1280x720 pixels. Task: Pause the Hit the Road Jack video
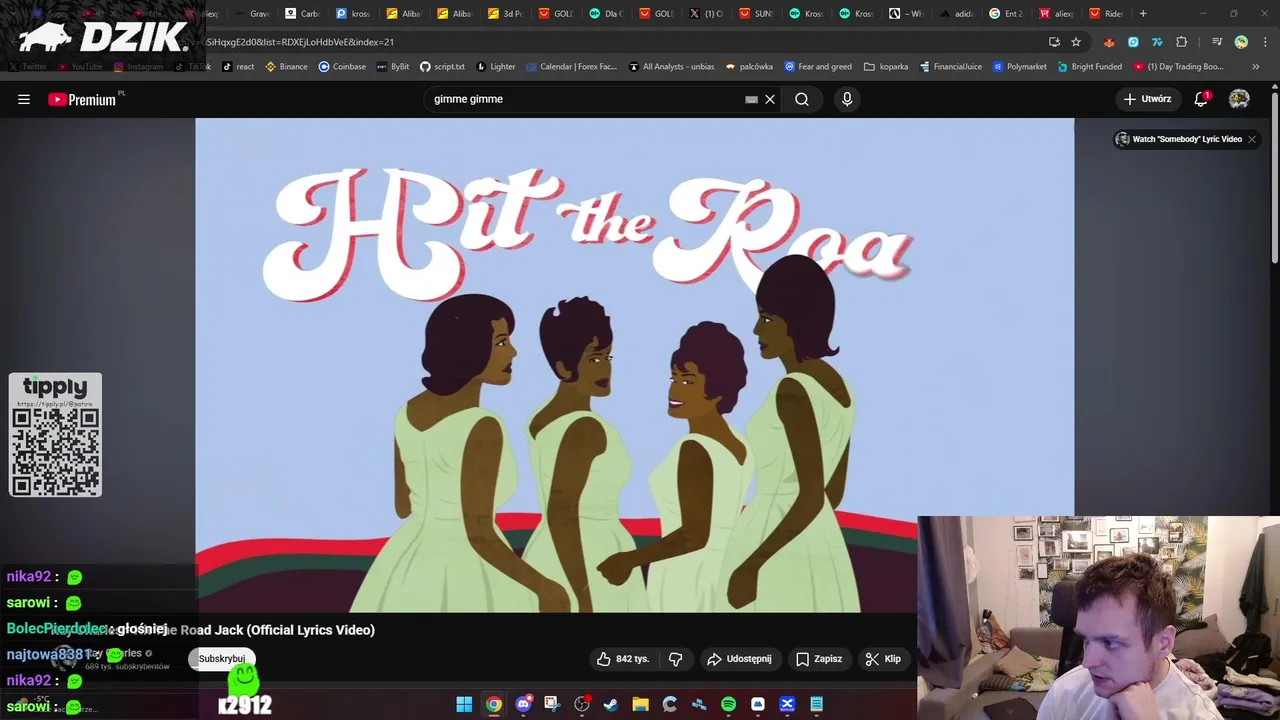[x=634, y=365]
